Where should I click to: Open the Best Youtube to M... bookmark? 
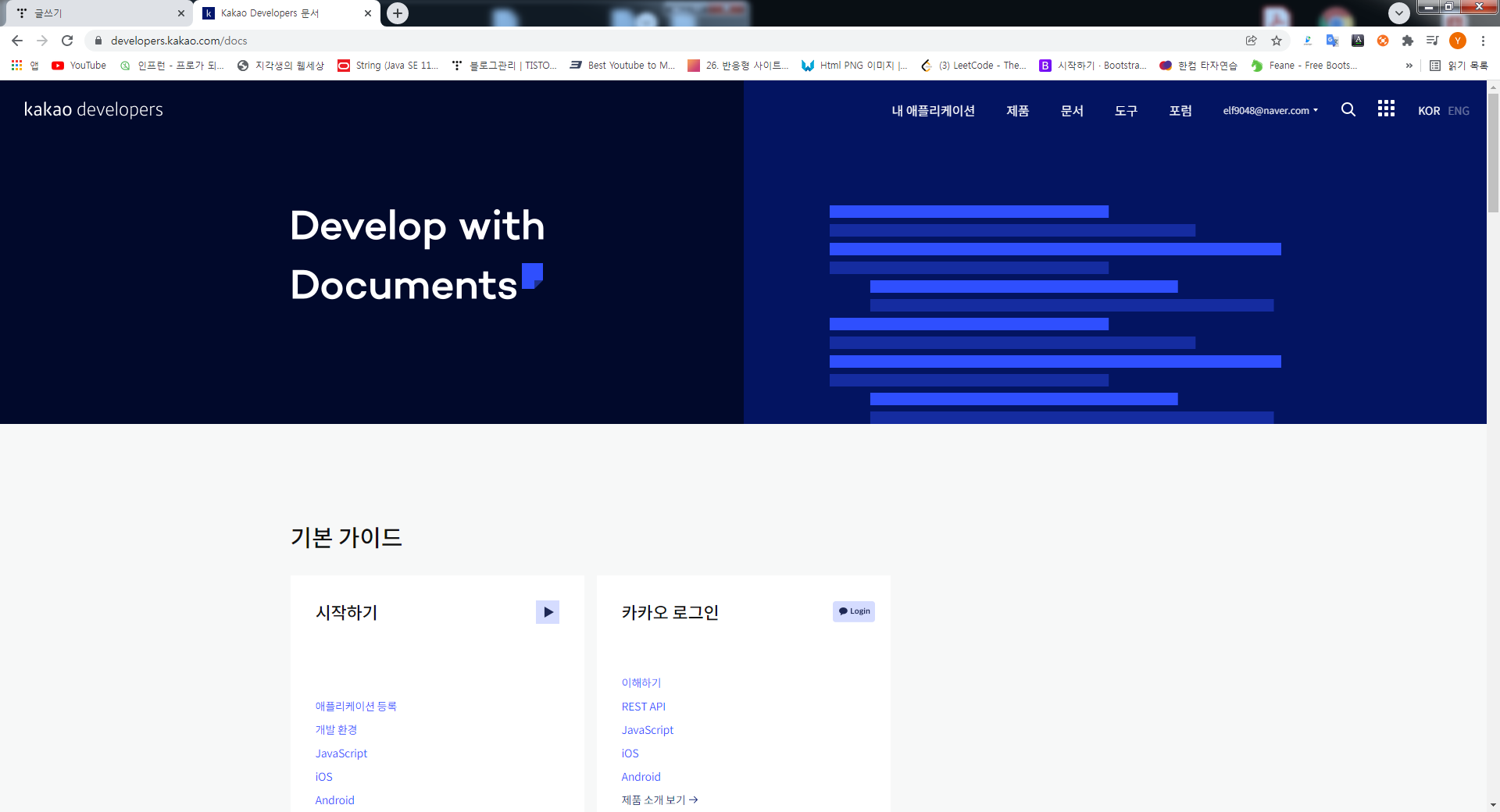(x=622, y=66)
